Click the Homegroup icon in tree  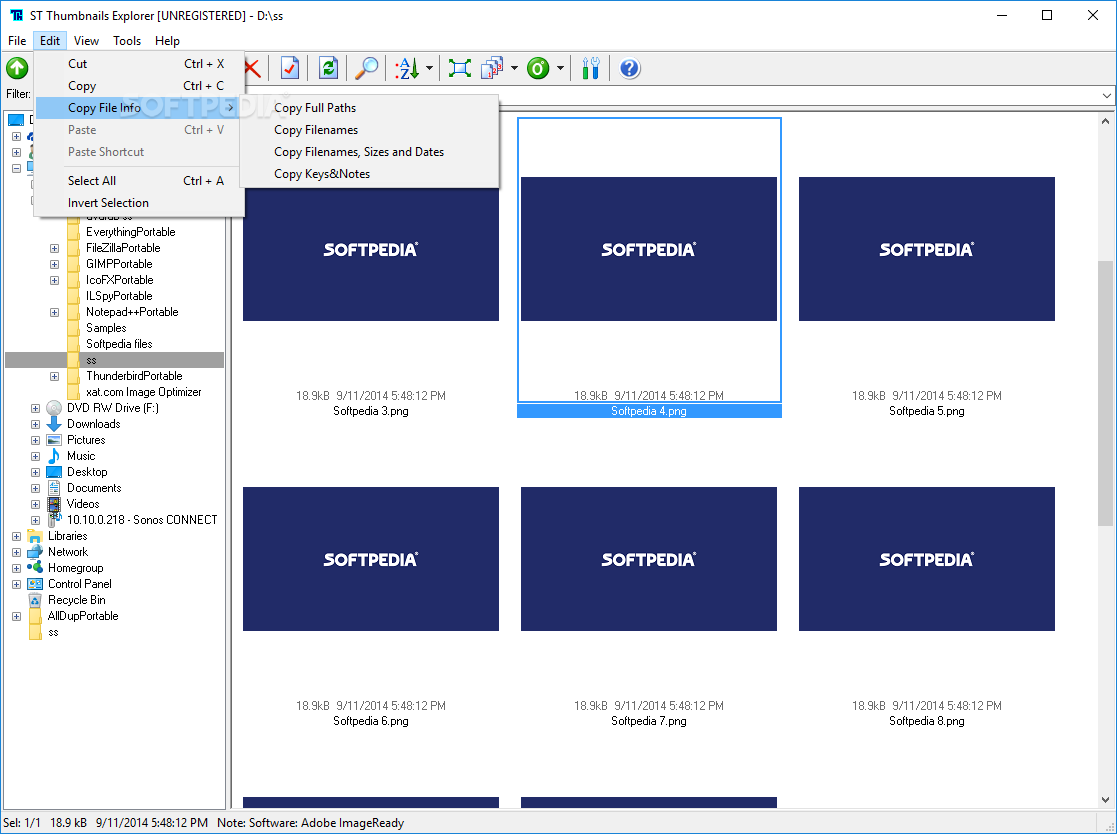[x=35, y=568]
